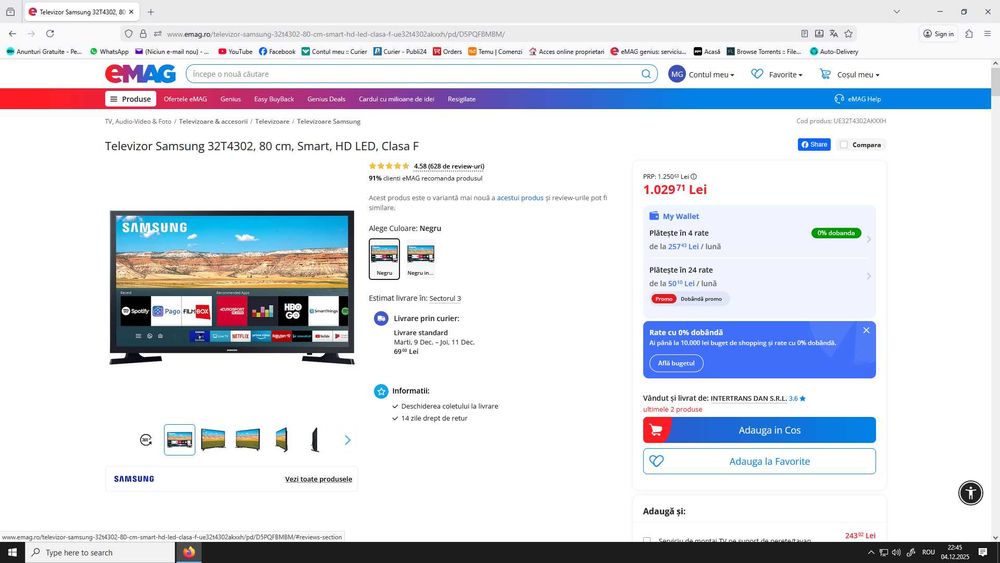The height and width of the screenshot is (563, 1000).
Task: Open Carduri cu milioane de idei menu item
Action: coord(396,99)
